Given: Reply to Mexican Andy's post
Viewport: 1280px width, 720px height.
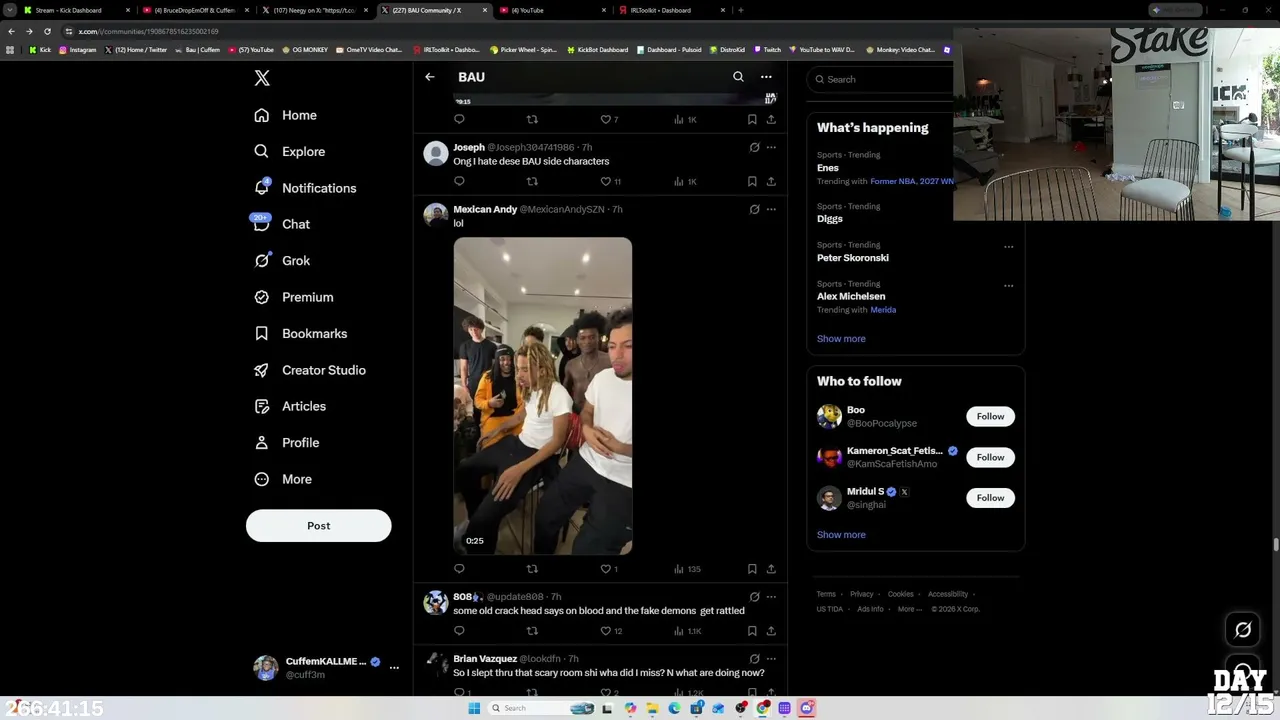Looking at the screenshot, I should pyautogui.click(x=459, y=569).
